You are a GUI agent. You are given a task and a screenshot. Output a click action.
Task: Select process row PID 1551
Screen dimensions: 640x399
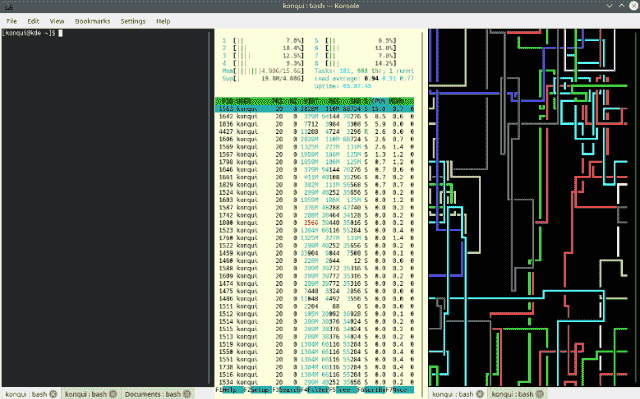[x=315, y=360]
